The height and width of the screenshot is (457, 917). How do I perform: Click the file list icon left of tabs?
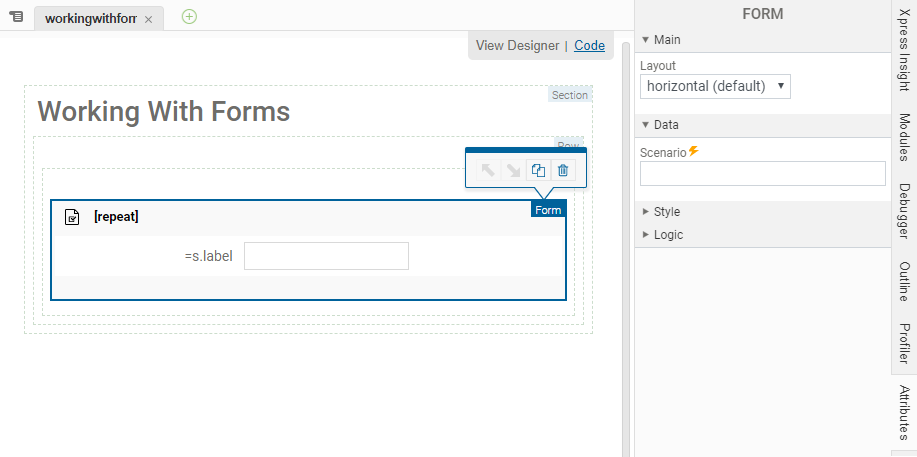(16, 18)
